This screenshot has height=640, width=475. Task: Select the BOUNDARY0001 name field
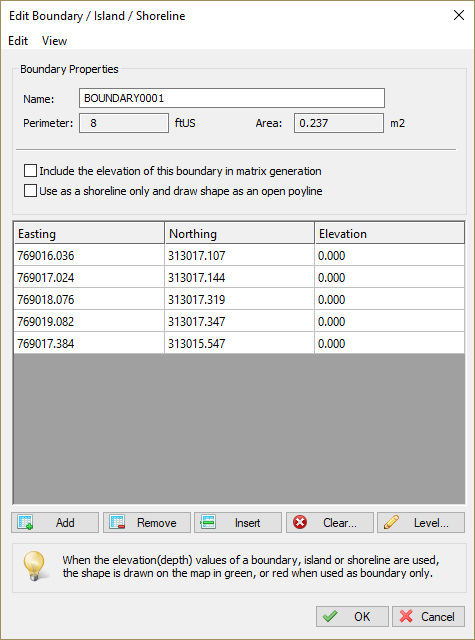(232, 98)
